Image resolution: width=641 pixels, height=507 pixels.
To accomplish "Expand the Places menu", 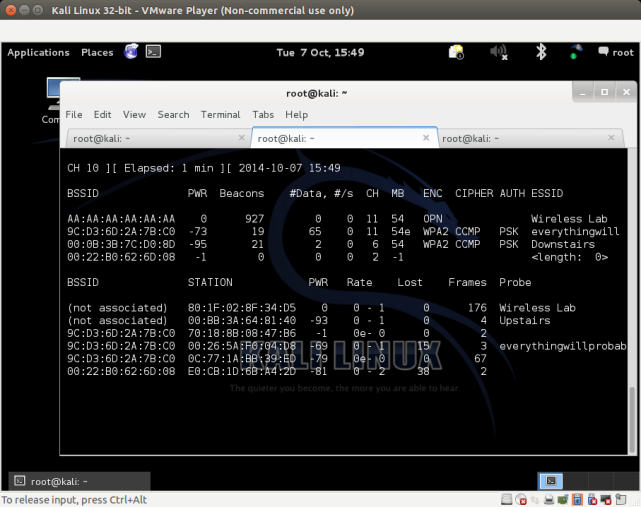I will pos(97,52).
